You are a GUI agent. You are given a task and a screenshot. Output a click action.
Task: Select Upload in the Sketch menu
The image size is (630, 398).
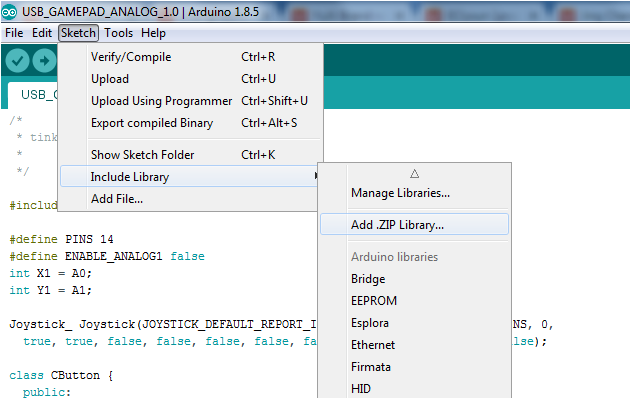191,79
